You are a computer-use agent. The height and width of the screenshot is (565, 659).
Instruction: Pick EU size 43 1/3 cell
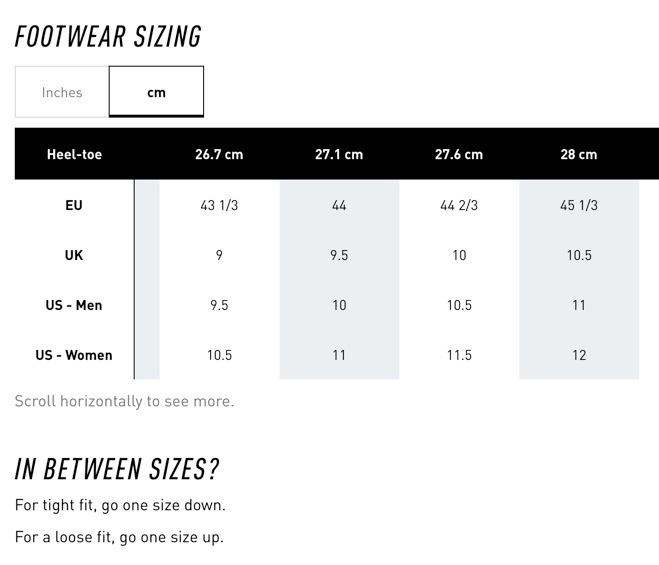coord(219,205)
